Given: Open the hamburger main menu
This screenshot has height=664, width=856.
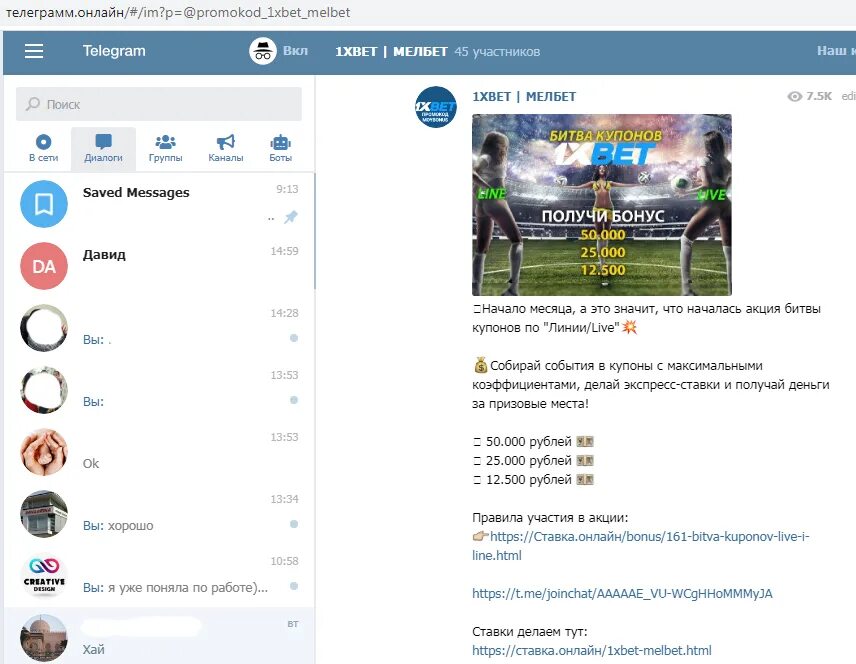Looking at the screenshot, I should click(34, 51).
